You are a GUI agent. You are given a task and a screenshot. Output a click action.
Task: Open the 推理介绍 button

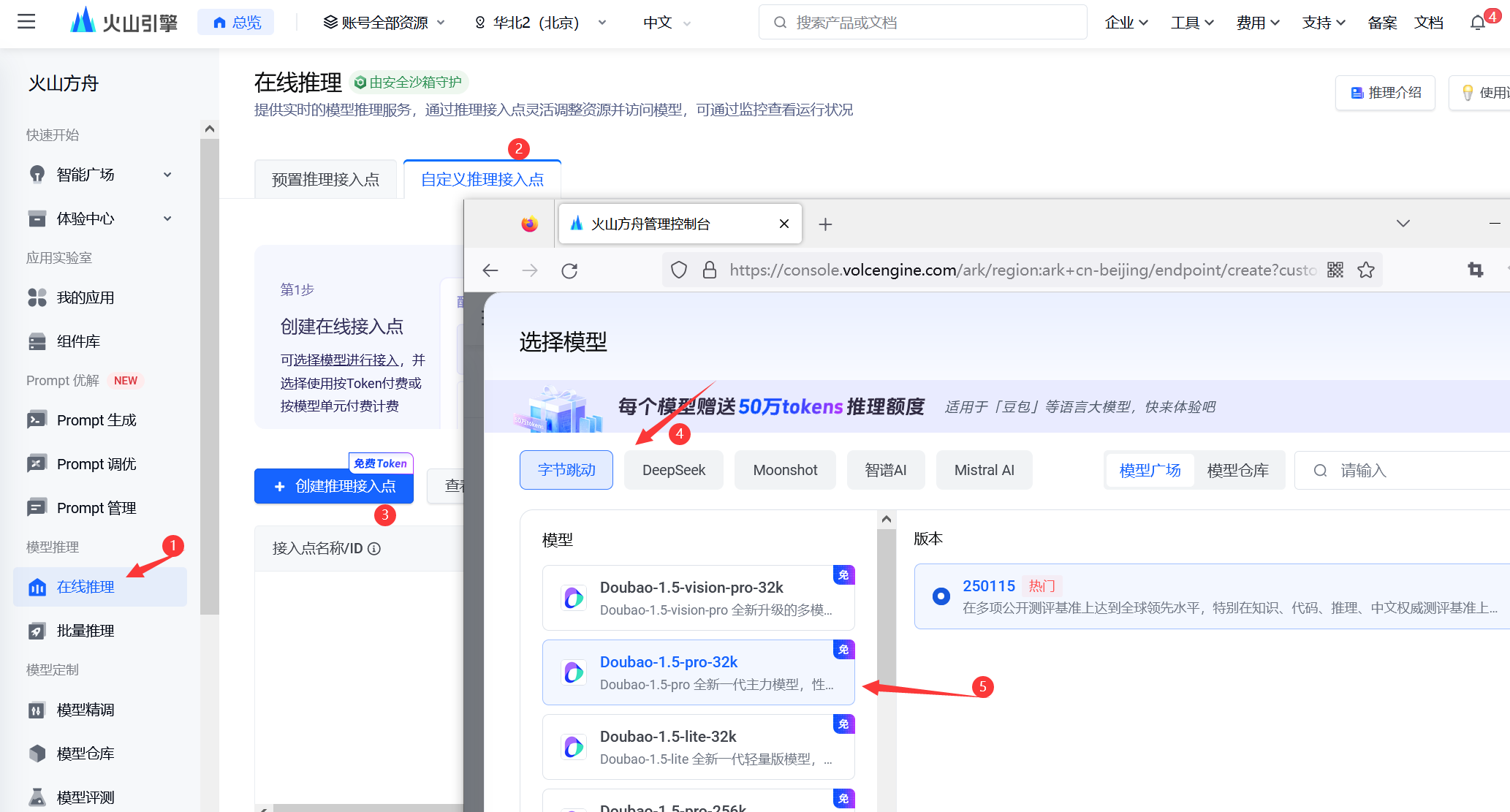[x=1385, y=93]
